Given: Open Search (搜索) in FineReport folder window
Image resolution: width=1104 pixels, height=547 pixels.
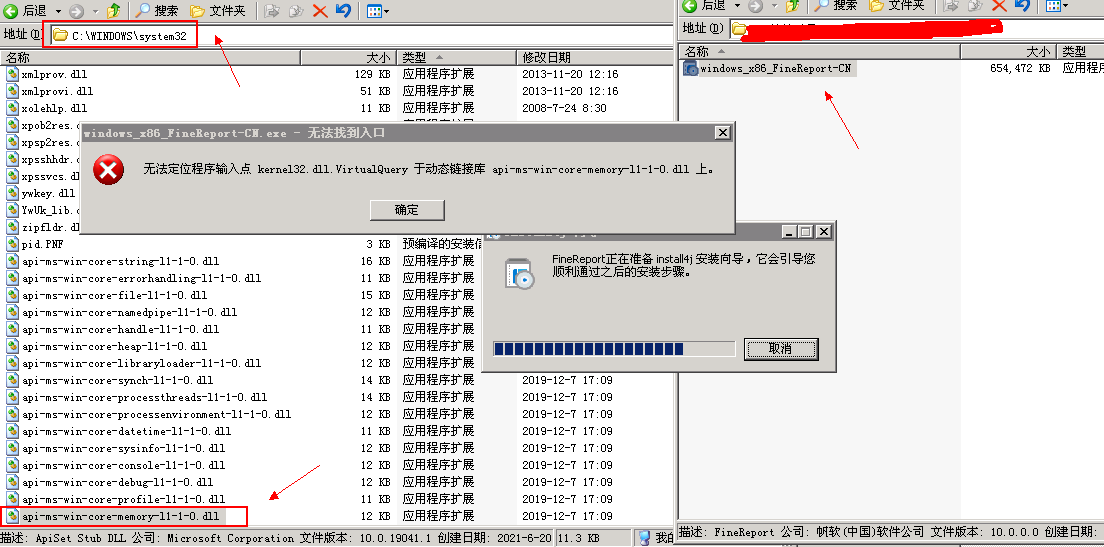Looking at the screenshot, I should point(835,6).
